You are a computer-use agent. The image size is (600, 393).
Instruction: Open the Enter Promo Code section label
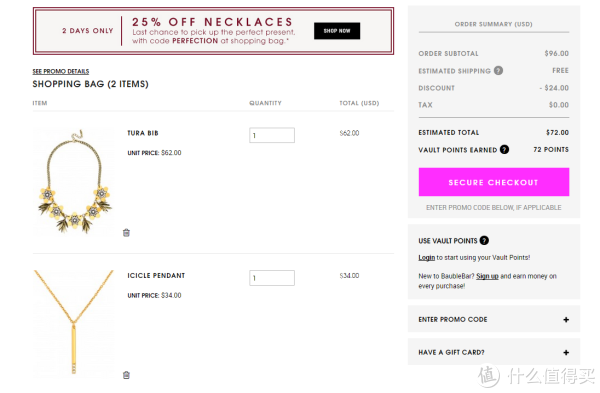tap(453, 320)
